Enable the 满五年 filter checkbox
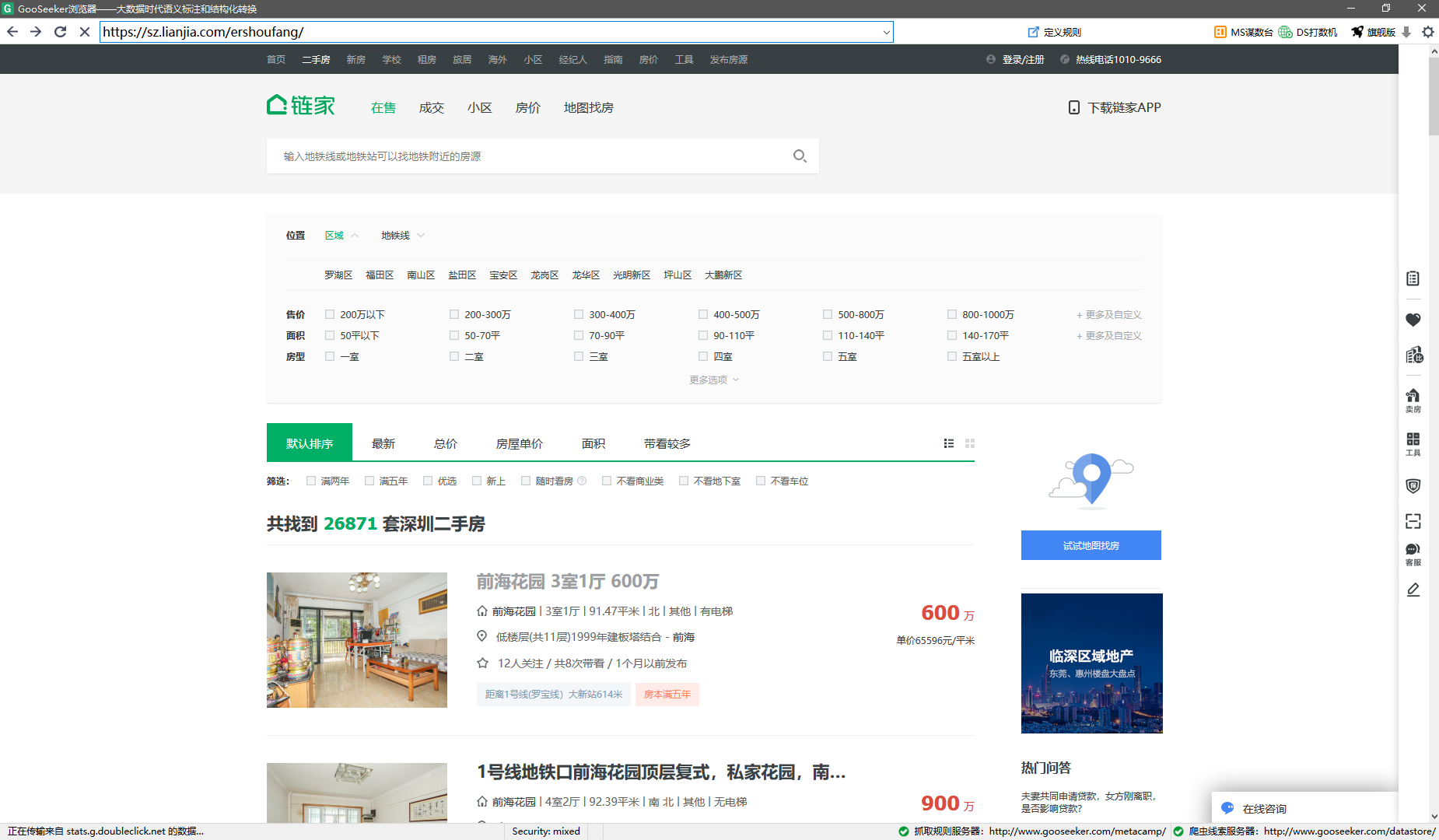Viewport: 1439px width, 840px height. point(369,481)
